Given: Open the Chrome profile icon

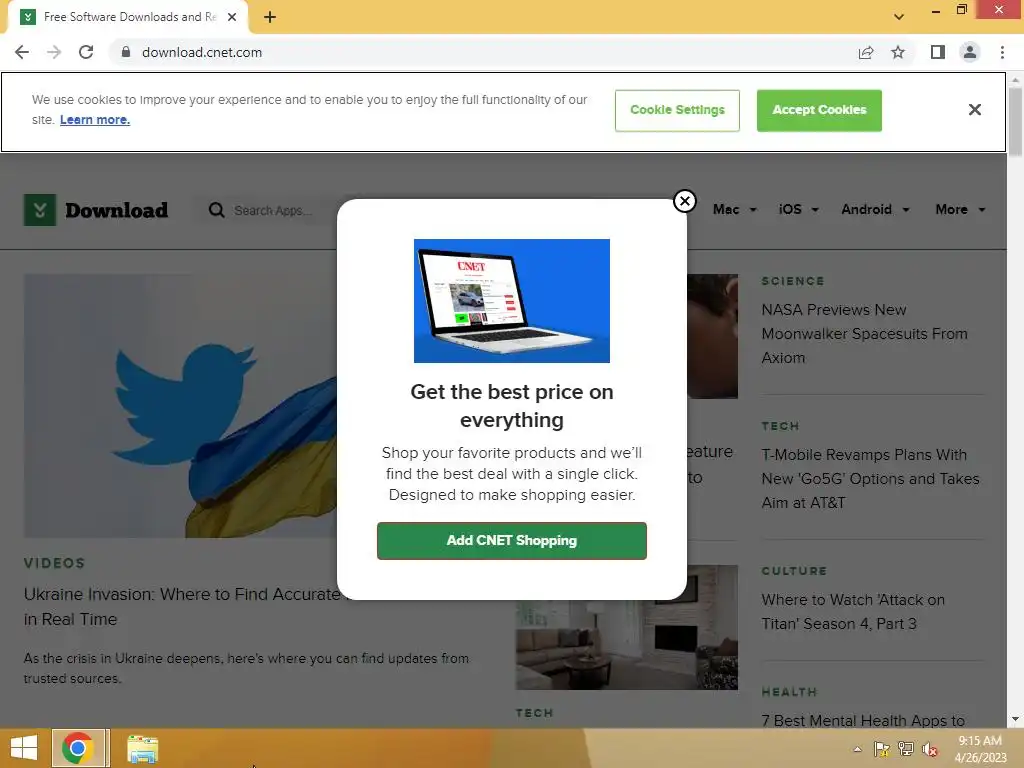Looking at the screenshot, I should click(970, 52).
